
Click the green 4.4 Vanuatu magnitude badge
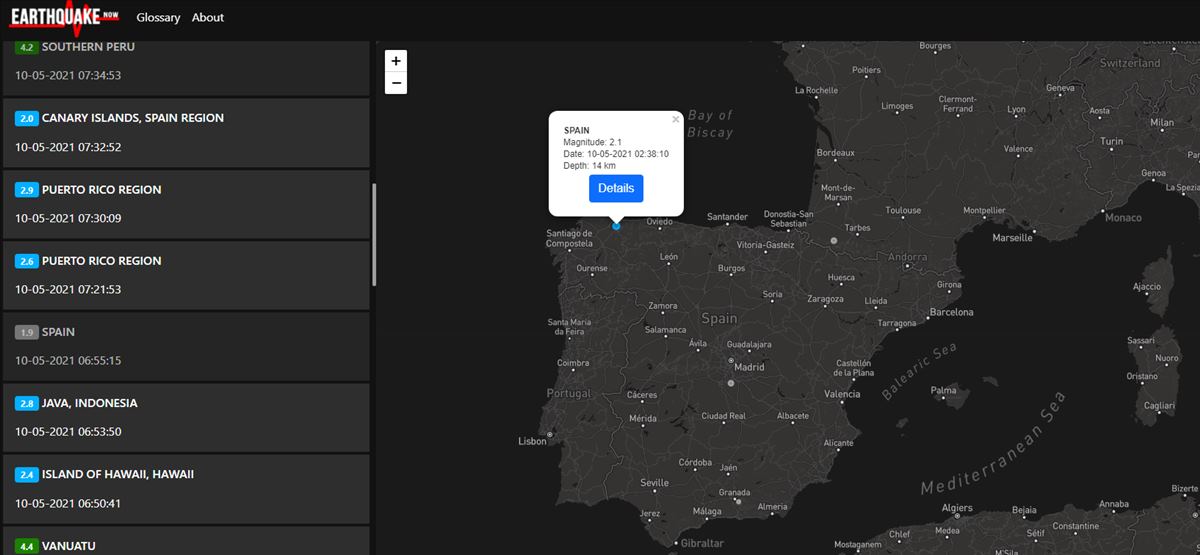pos(27,546)
